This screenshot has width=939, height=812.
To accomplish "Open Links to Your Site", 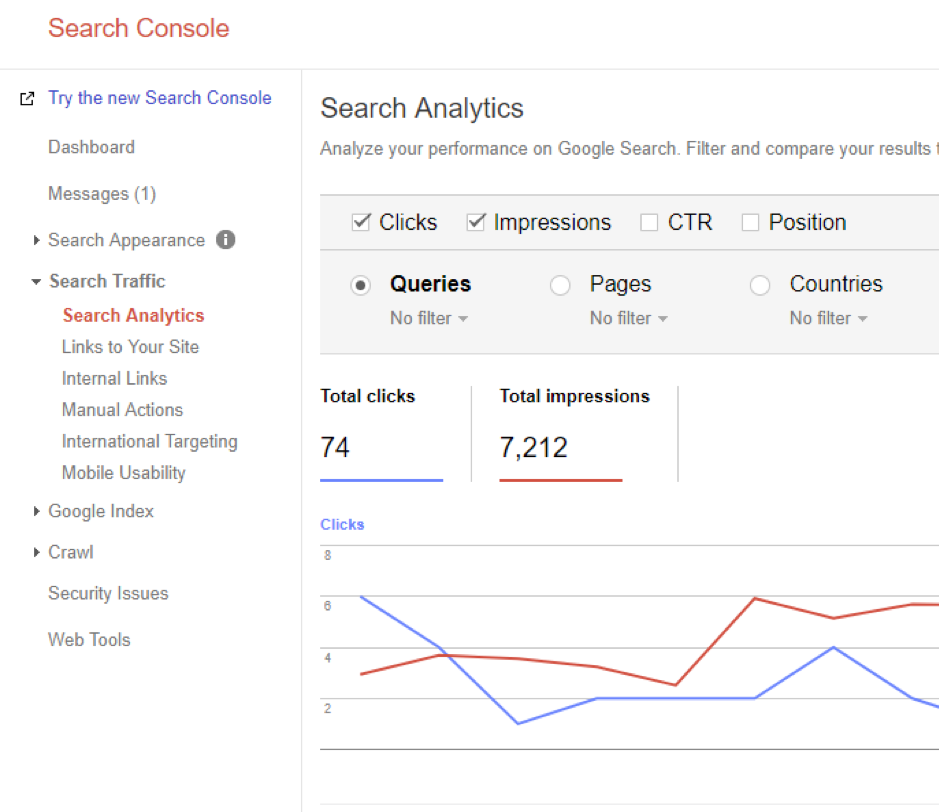I will point(130,347).
